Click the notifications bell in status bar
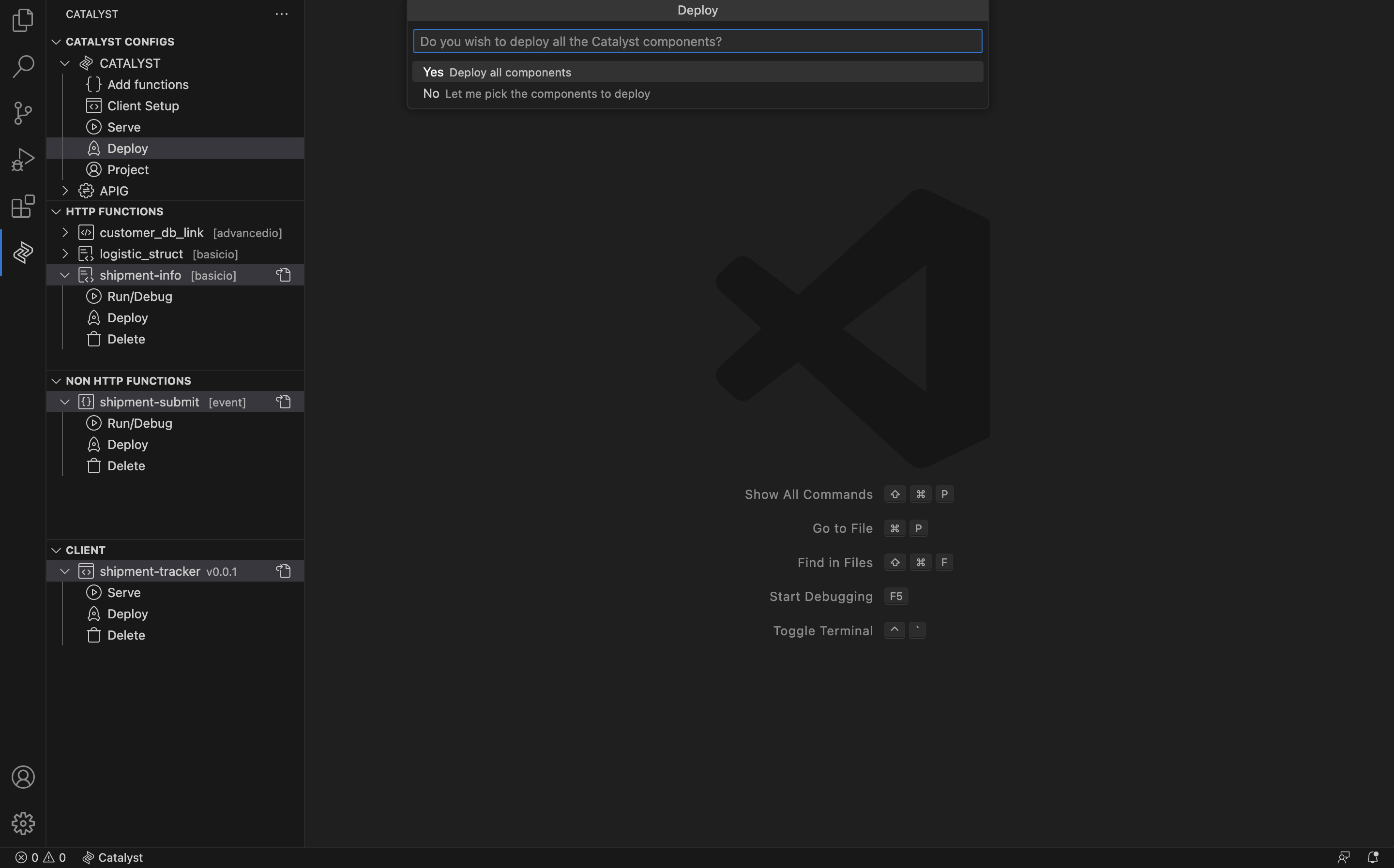The width and height of the screenshot is (1394, 868). [1373, 857]
